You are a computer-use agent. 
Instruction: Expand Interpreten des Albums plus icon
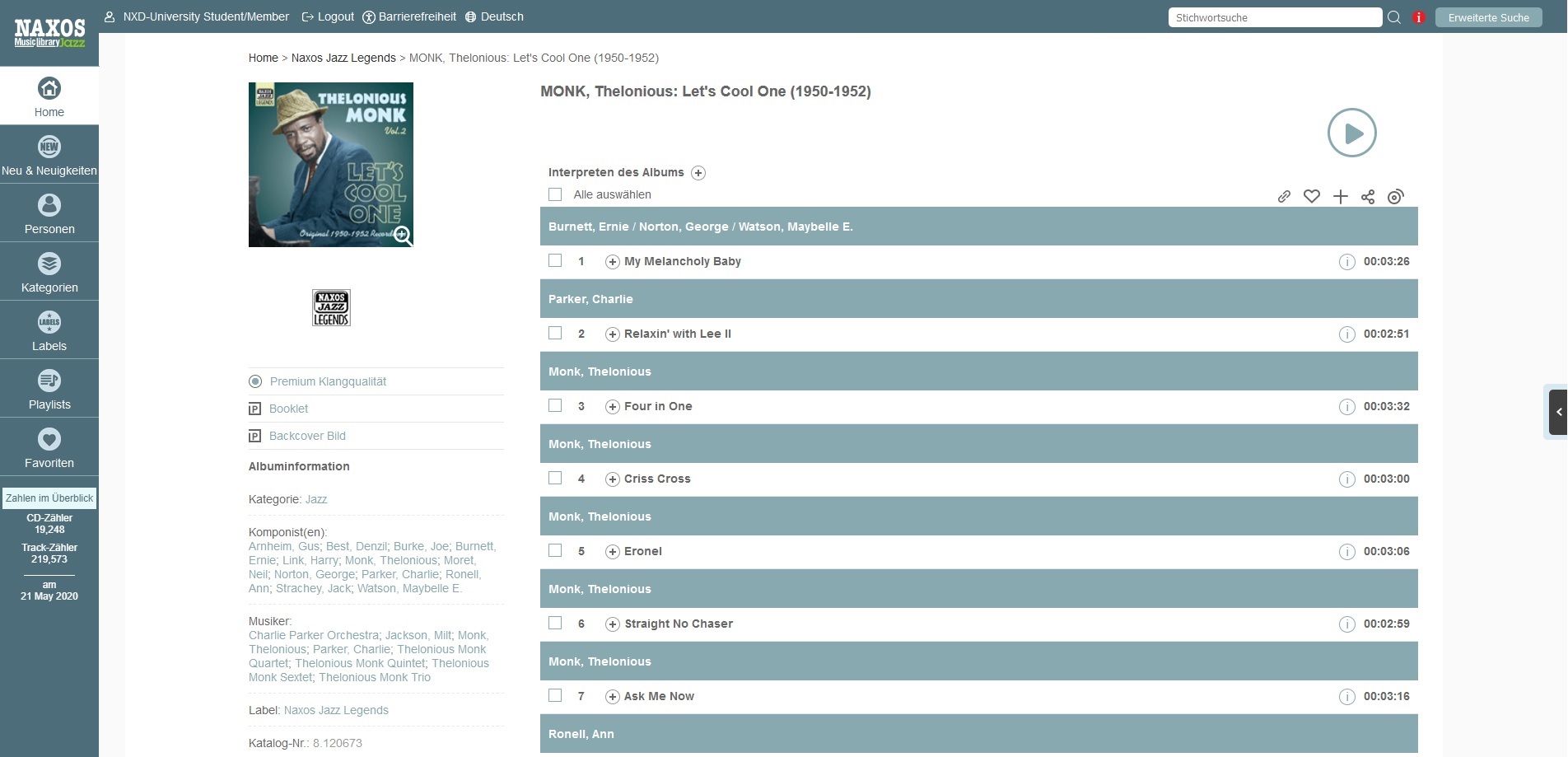click(x=698, y=173)
